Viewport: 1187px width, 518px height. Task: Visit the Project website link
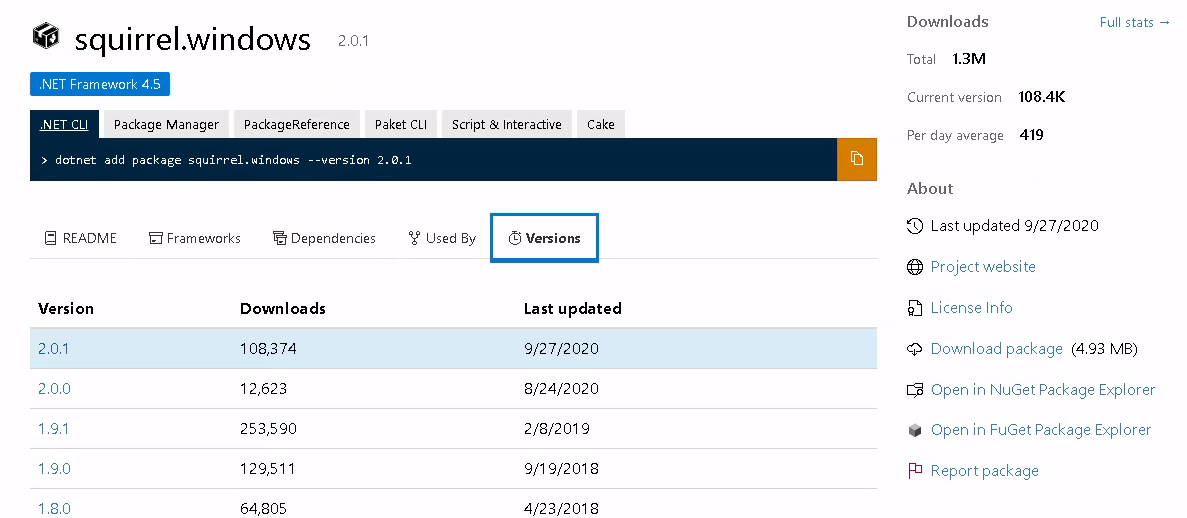pos(983,267)
